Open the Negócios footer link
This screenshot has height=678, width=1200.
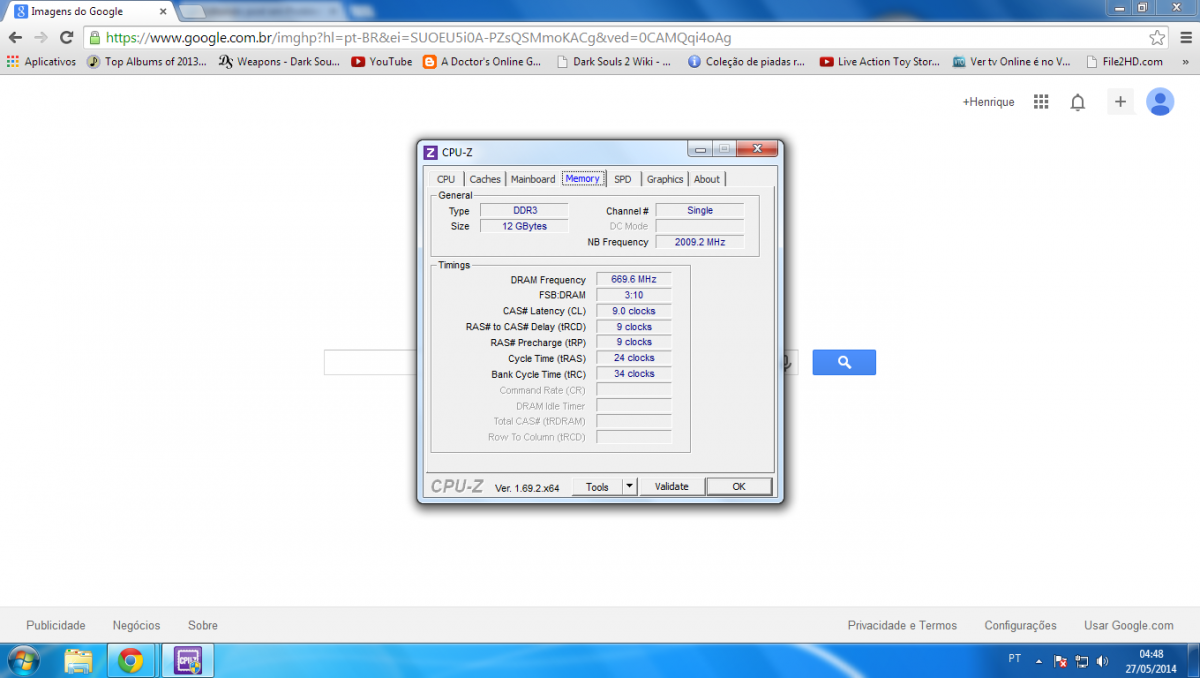click(x=136, y=625)
